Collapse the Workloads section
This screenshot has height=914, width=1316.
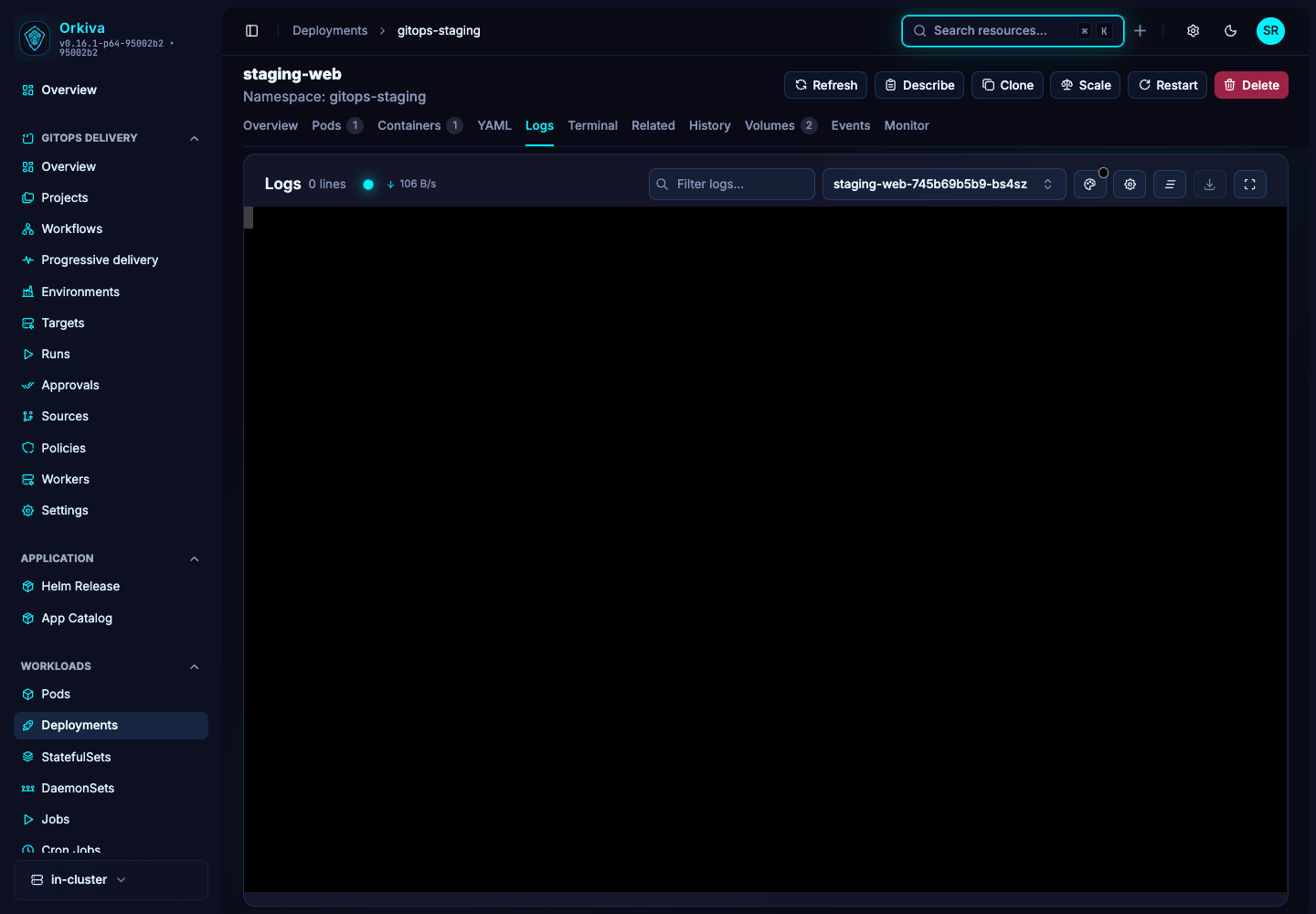[194, 666]
